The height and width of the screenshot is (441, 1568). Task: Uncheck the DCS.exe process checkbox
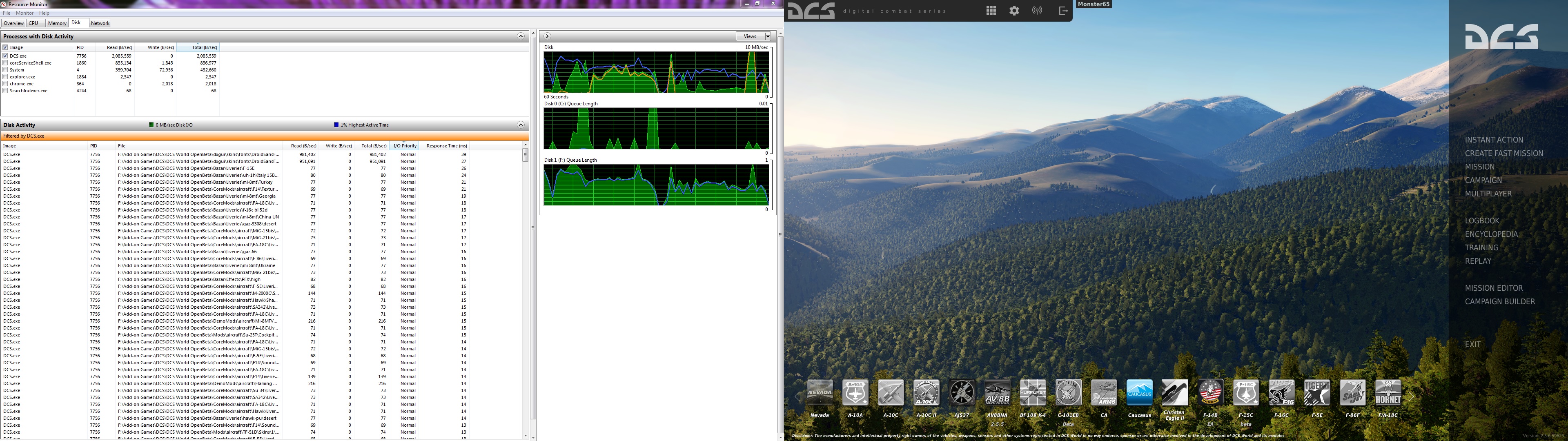click(5, 56)
